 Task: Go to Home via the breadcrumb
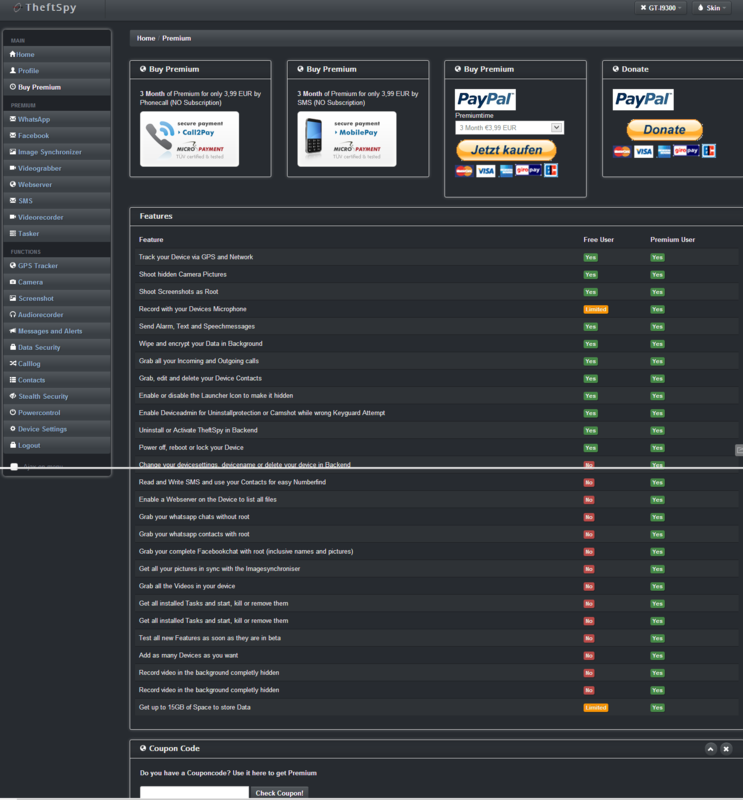[146, 38]
